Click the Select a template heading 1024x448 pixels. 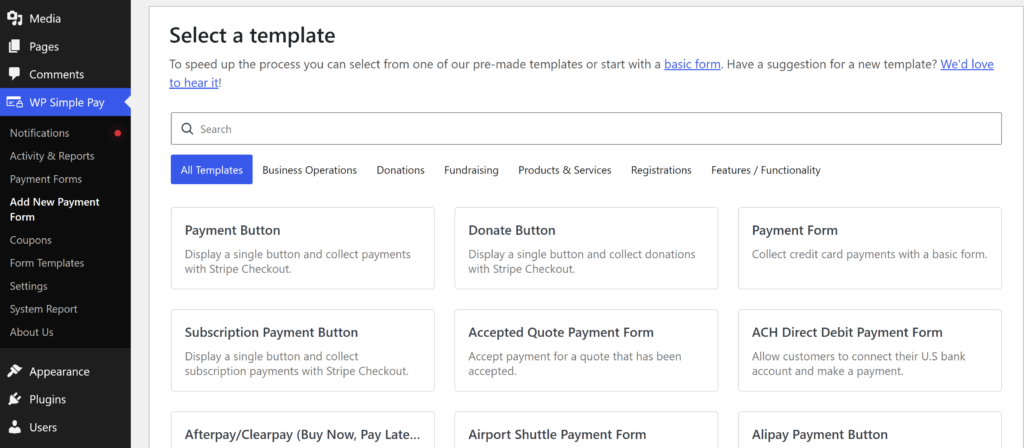pos(252,35)
